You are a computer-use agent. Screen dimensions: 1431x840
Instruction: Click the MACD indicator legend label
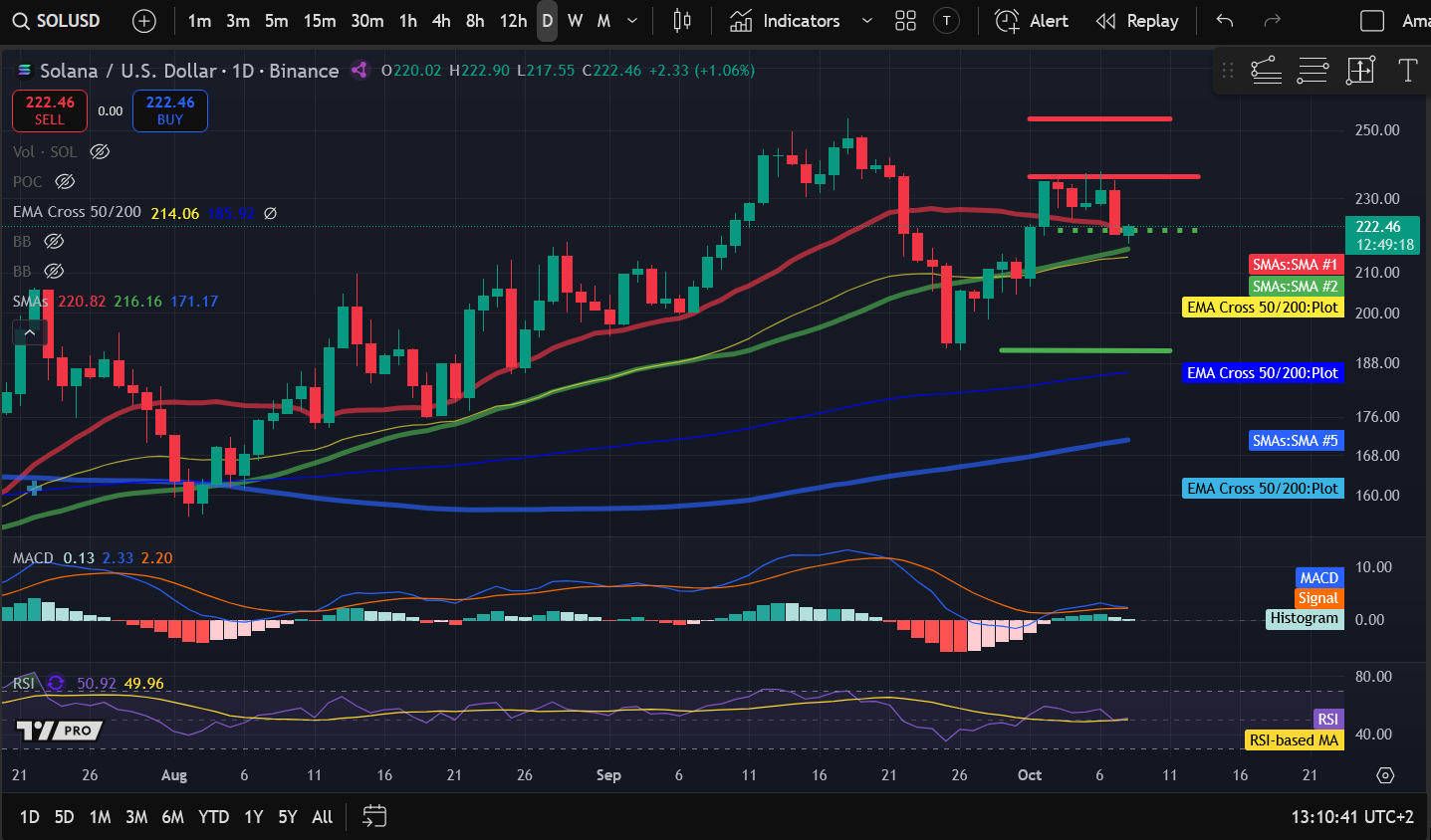pyautogui.click(x=33, y=557)
